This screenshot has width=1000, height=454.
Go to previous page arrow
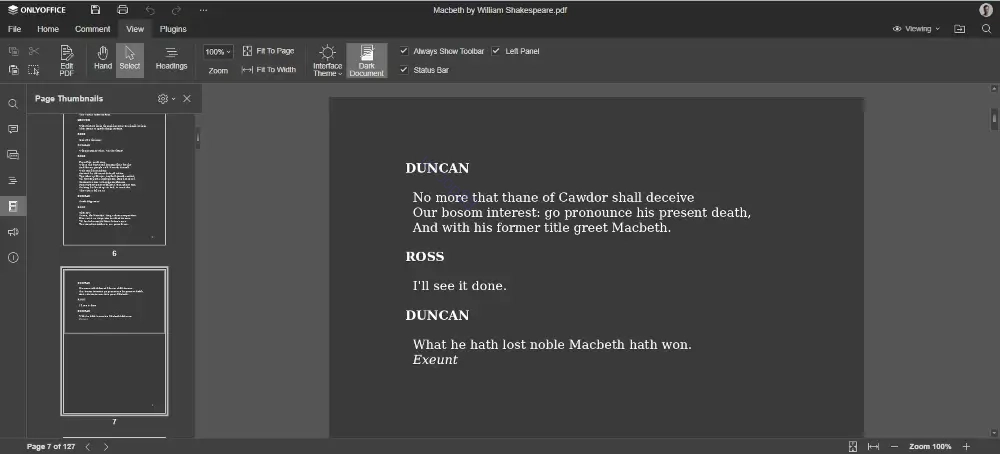tap(88, 447)
